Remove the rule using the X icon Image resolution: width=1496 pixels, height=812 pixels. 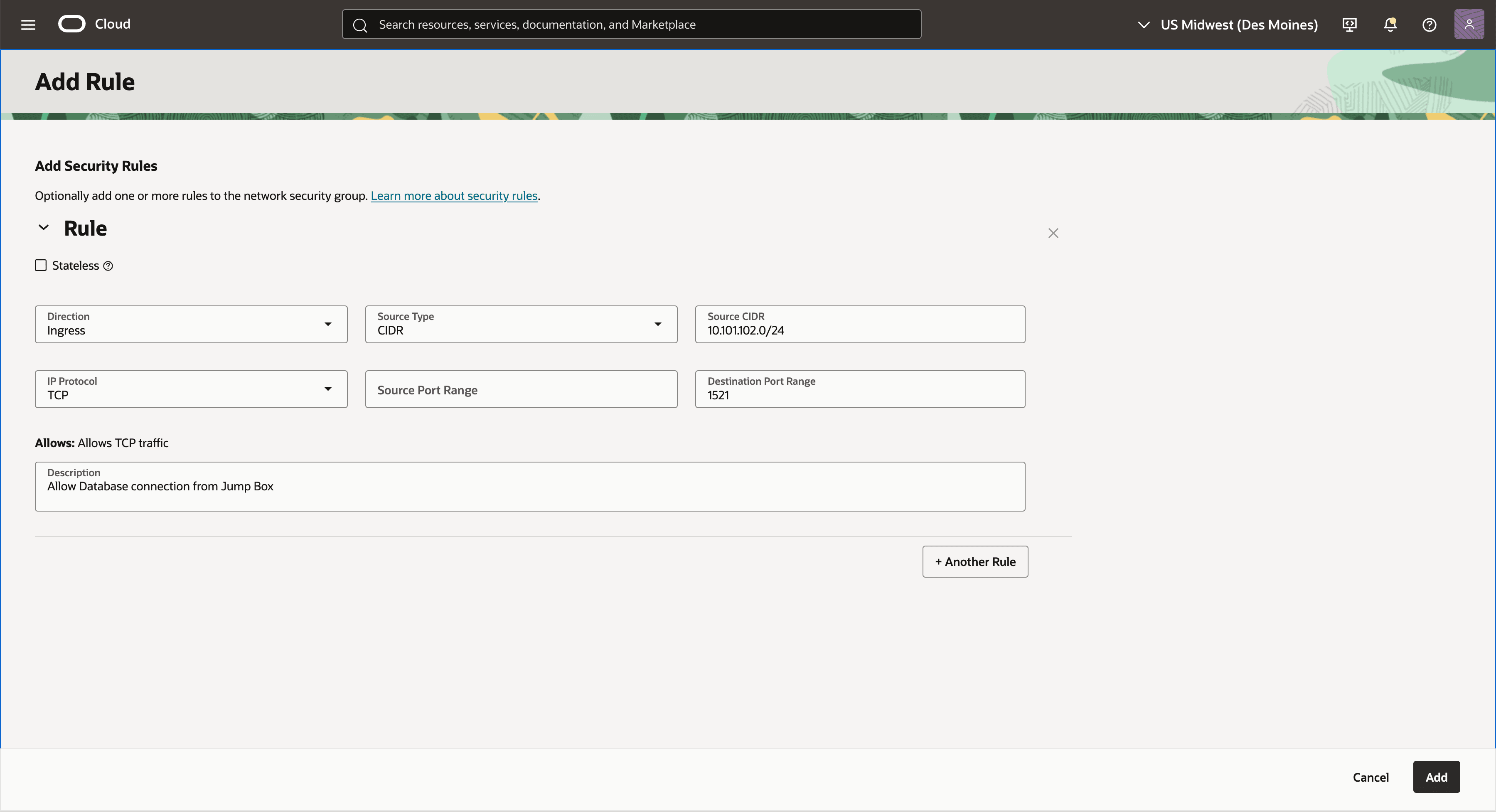(1053, 233)
